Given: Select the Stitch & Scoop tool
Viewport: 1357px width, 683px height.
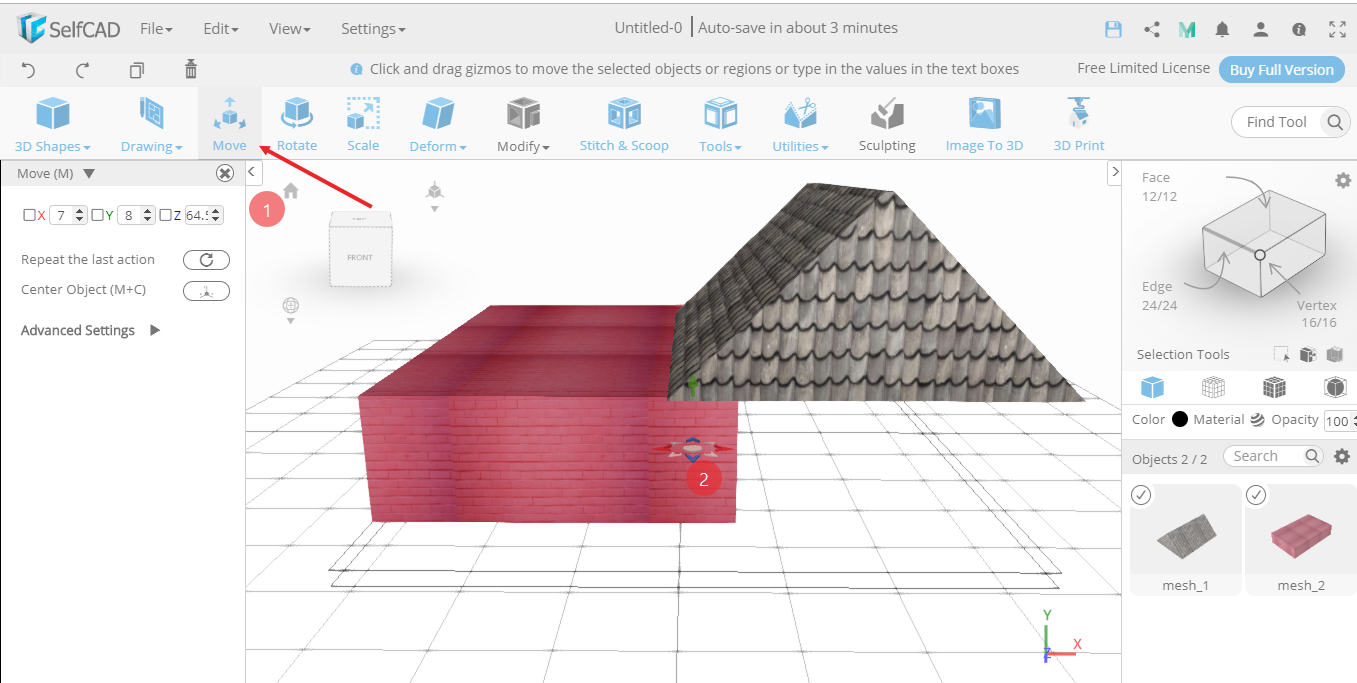Looking at the screenshot, I should (624, 123).
